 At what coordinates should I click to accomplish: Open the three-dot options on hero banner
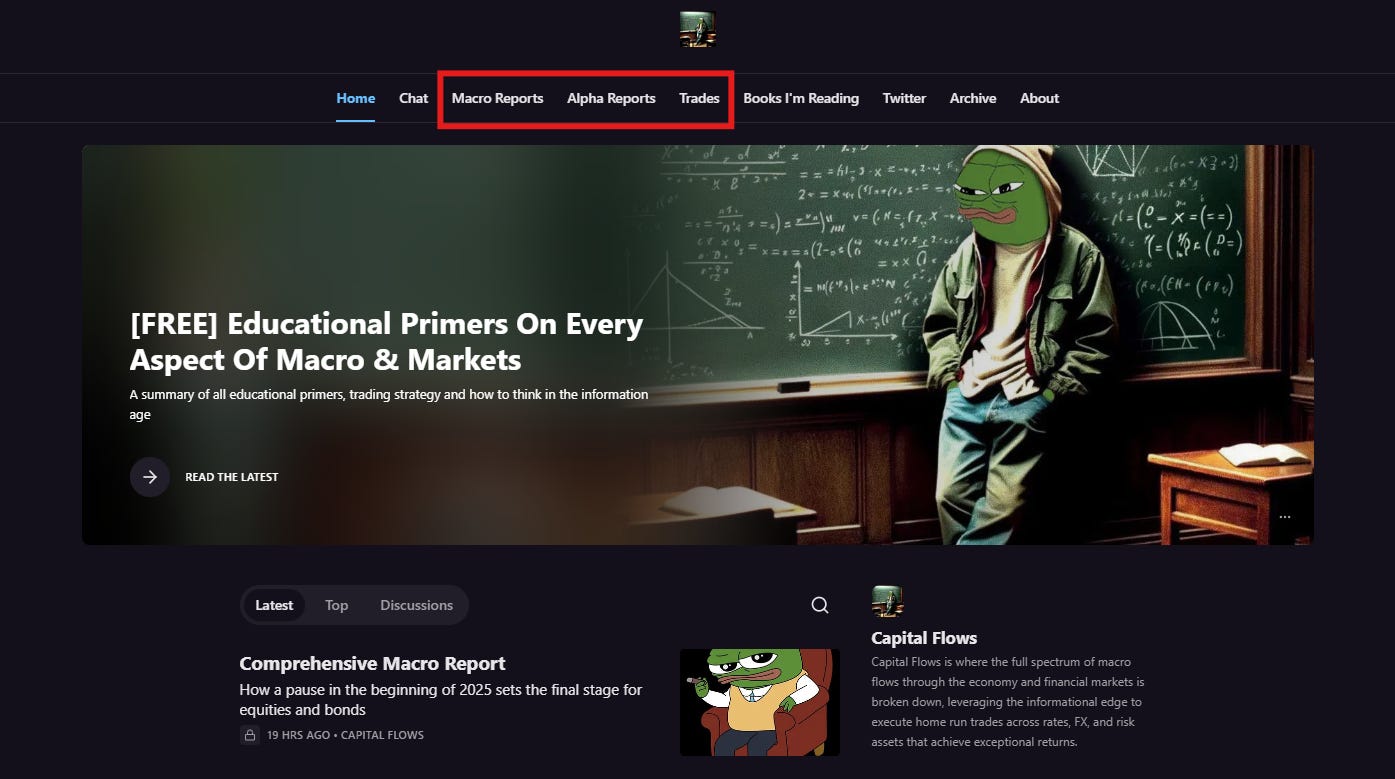click(1285, 517)
